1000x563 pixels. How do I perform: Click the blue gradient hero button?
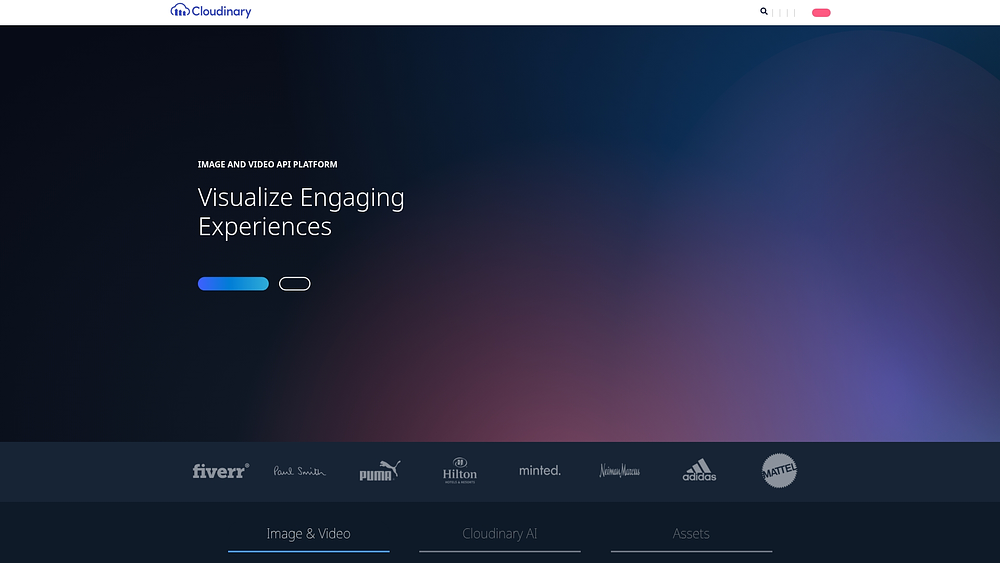coord(233,284)
